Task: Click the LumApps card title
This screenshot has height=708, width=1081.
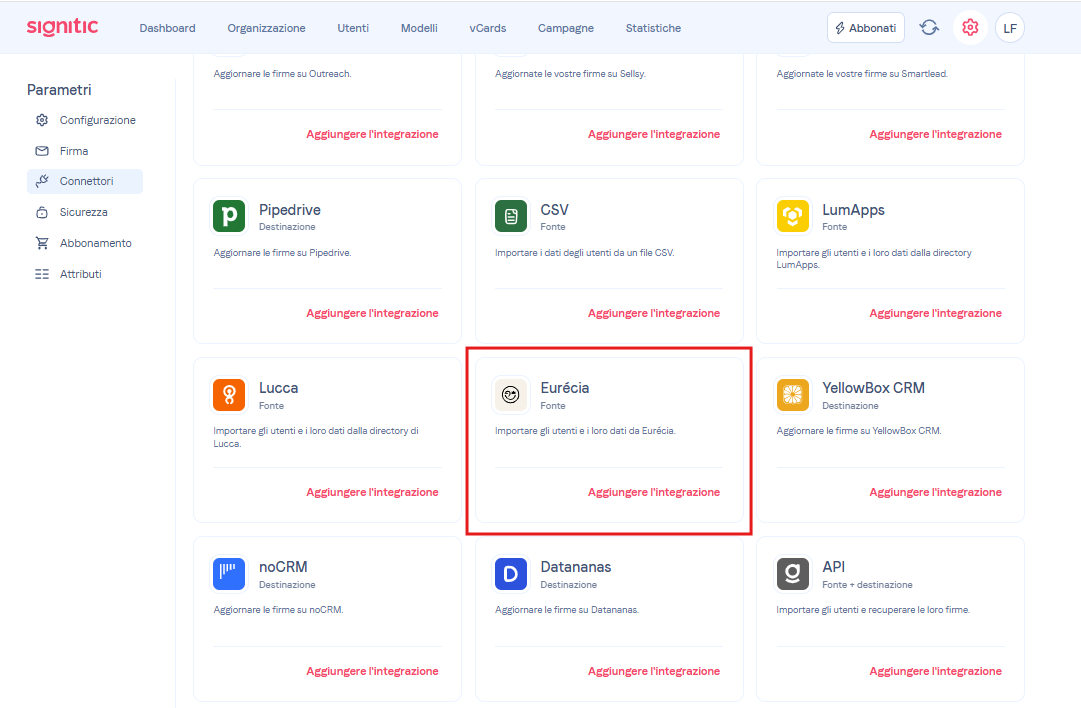Action: [x=853, y=210]
